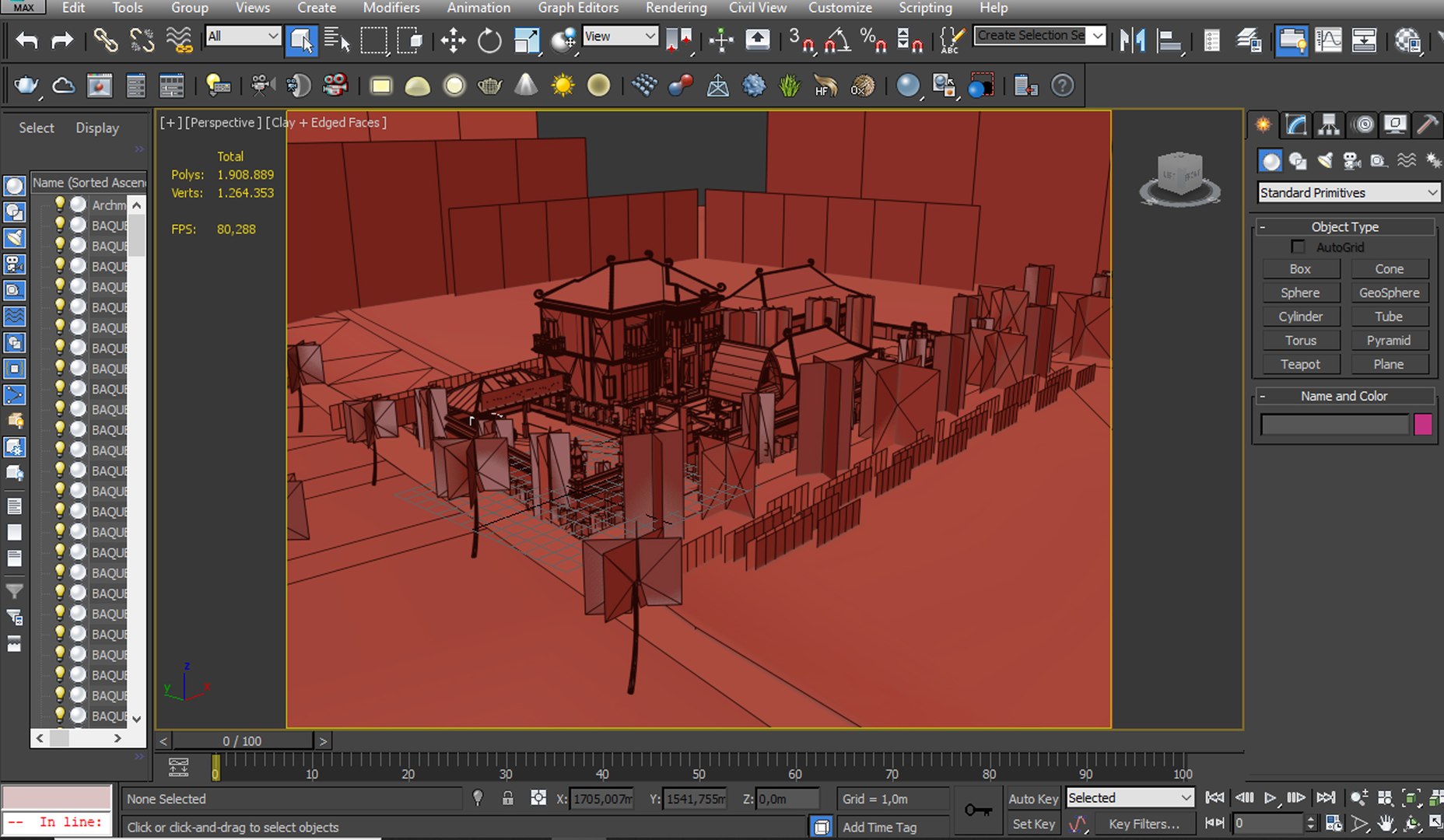The image size is (1444, 840).
Task: Select the Select and Rotate tool
Action: click(x=489, y=40)
